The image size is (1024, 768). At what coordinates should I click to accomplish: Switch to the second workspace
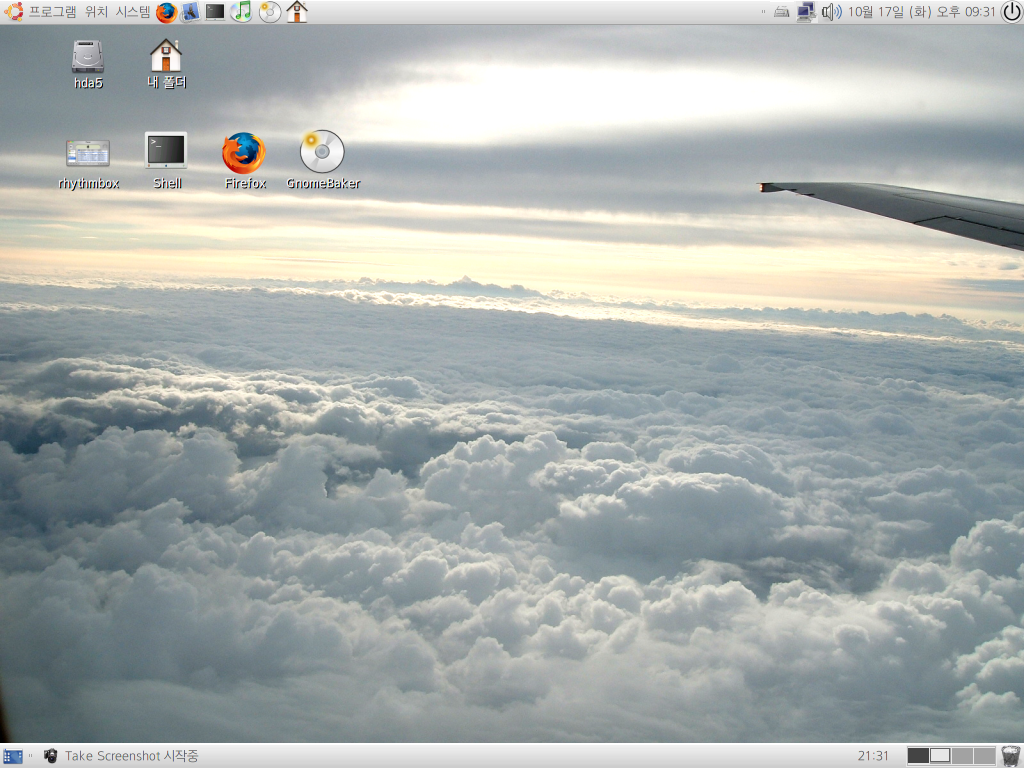[940, 756]
